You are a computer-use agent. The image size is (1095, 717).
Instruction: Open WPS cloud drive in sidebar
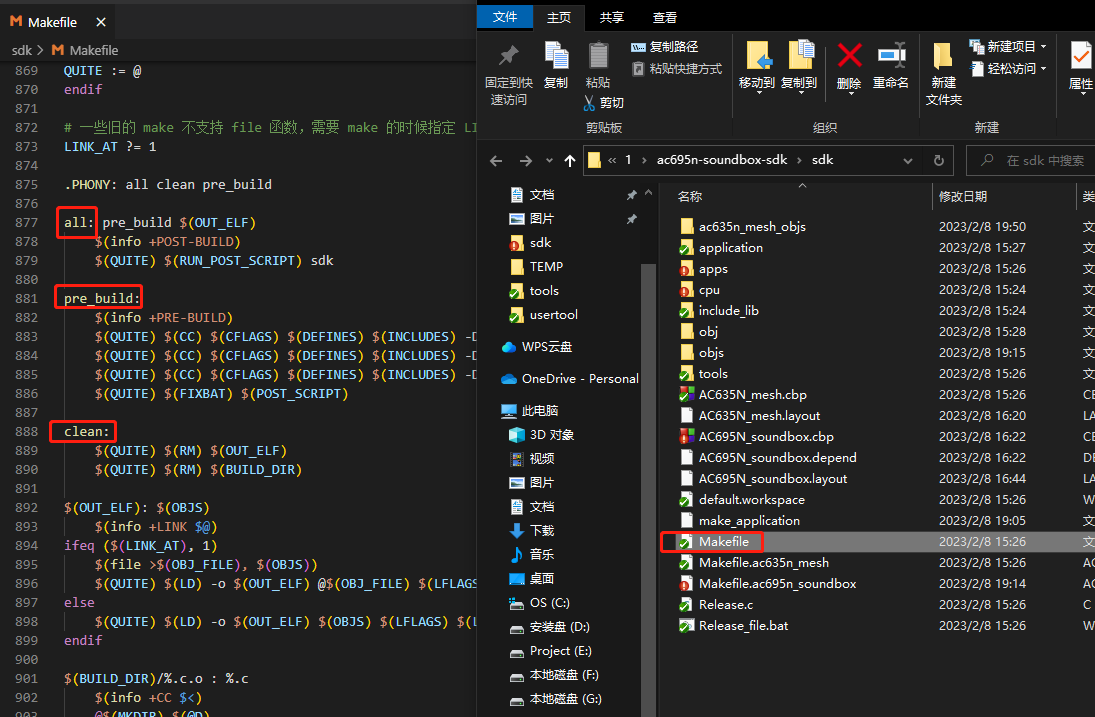(538, 347)
